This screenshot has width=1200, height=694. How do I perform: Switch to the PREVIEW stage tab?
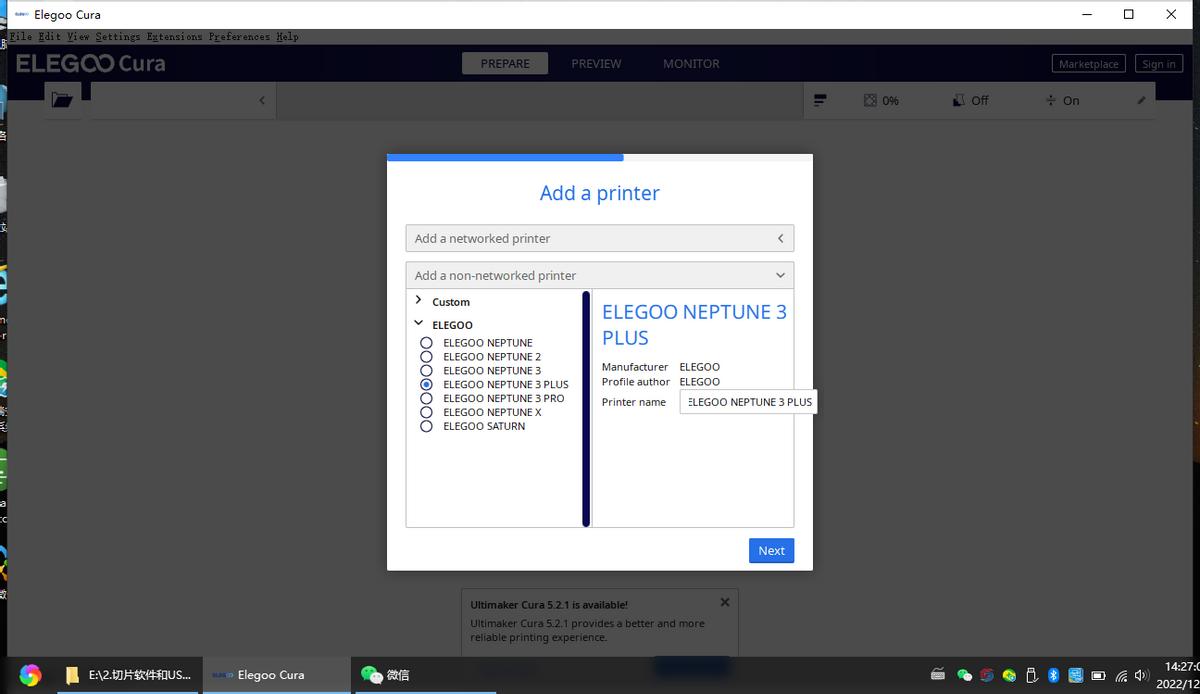[x=596, y=63]
